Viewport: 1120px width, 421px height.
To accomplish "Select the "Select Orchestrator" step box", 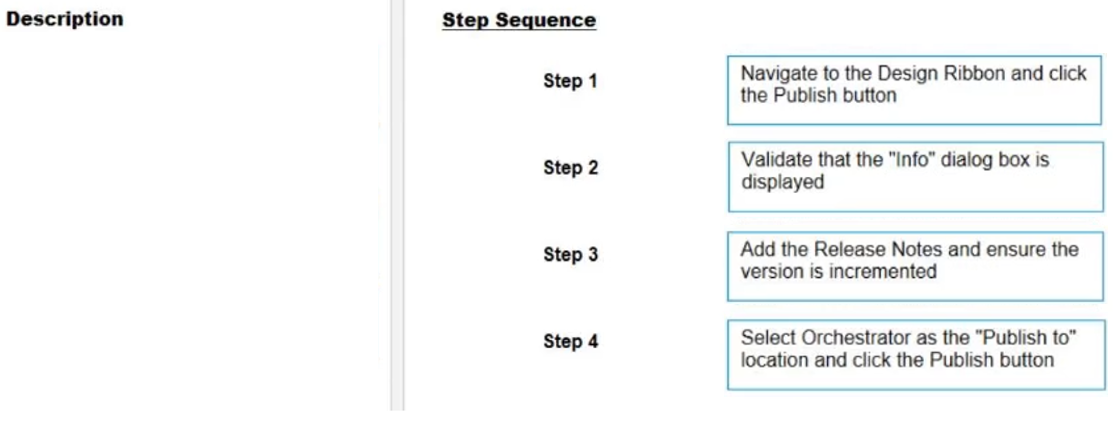I will [916, 355].
